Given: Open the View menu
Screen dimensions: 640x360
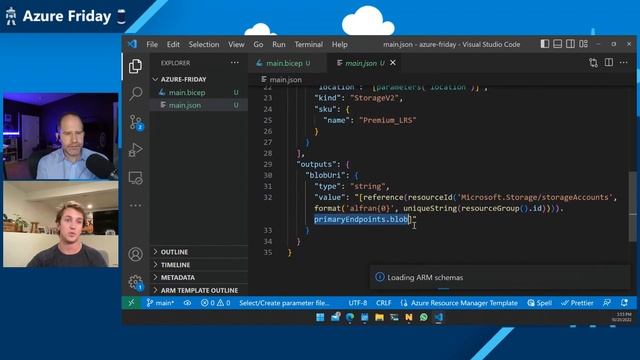Looking at the screenshot, I should pos(236,44).
